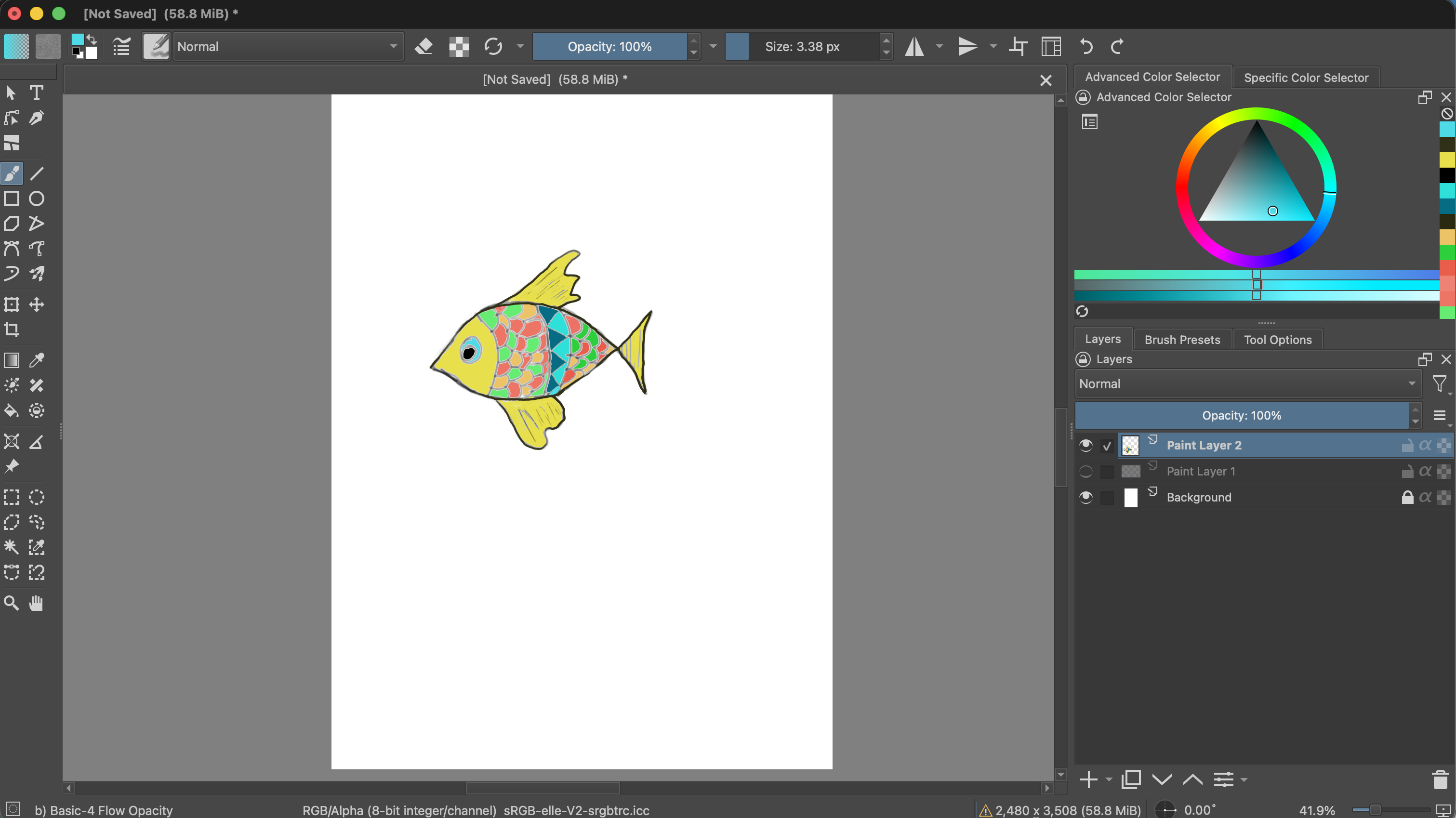The height and width of the screenshot is (818, 1456).
Task: Select the Fill bucket tool
Action: click(x=12, y=410)
